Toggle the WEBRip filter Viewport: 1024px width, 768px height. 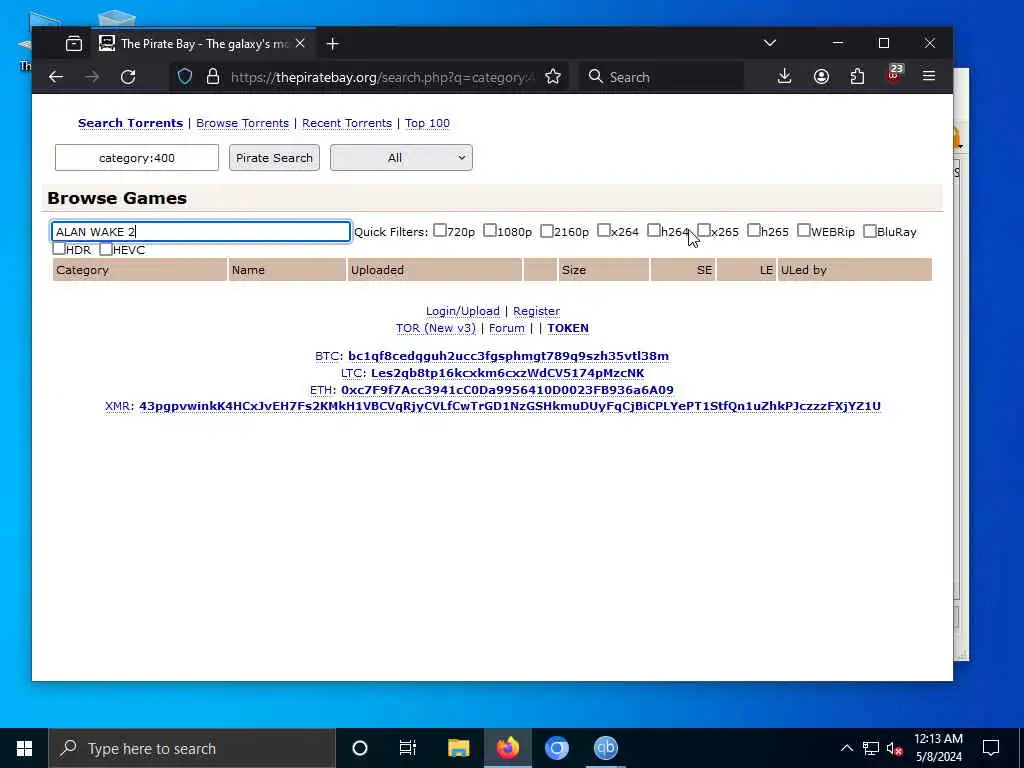coord(804,231)
